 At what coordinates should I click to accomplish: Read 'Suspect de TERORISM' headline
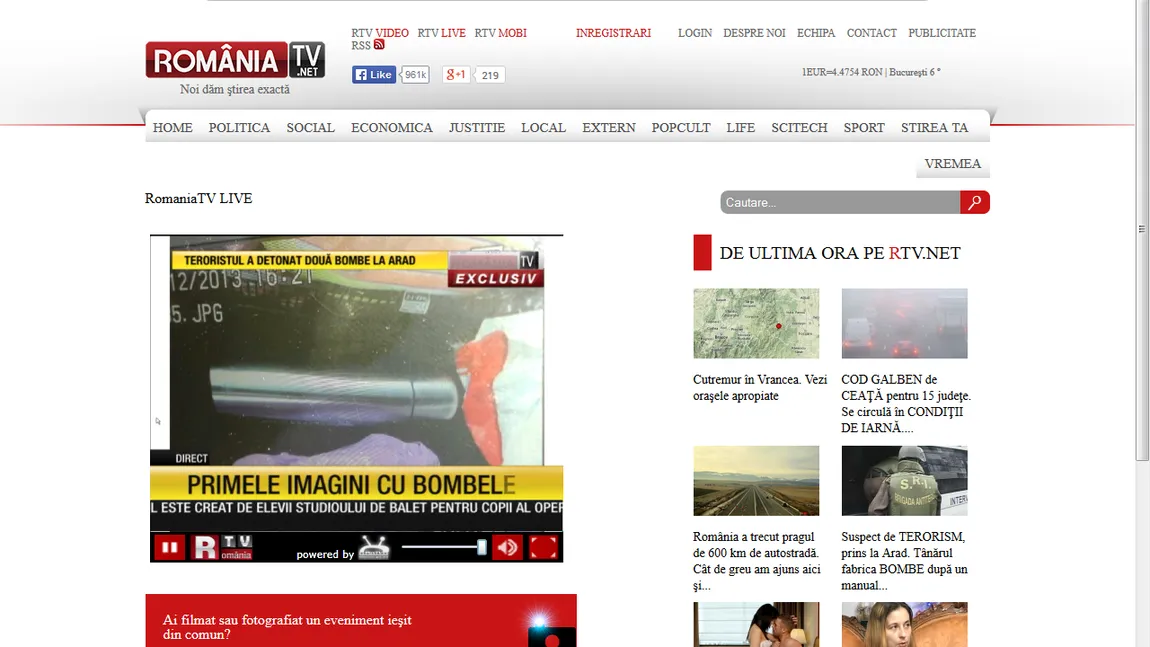point(904,561)
